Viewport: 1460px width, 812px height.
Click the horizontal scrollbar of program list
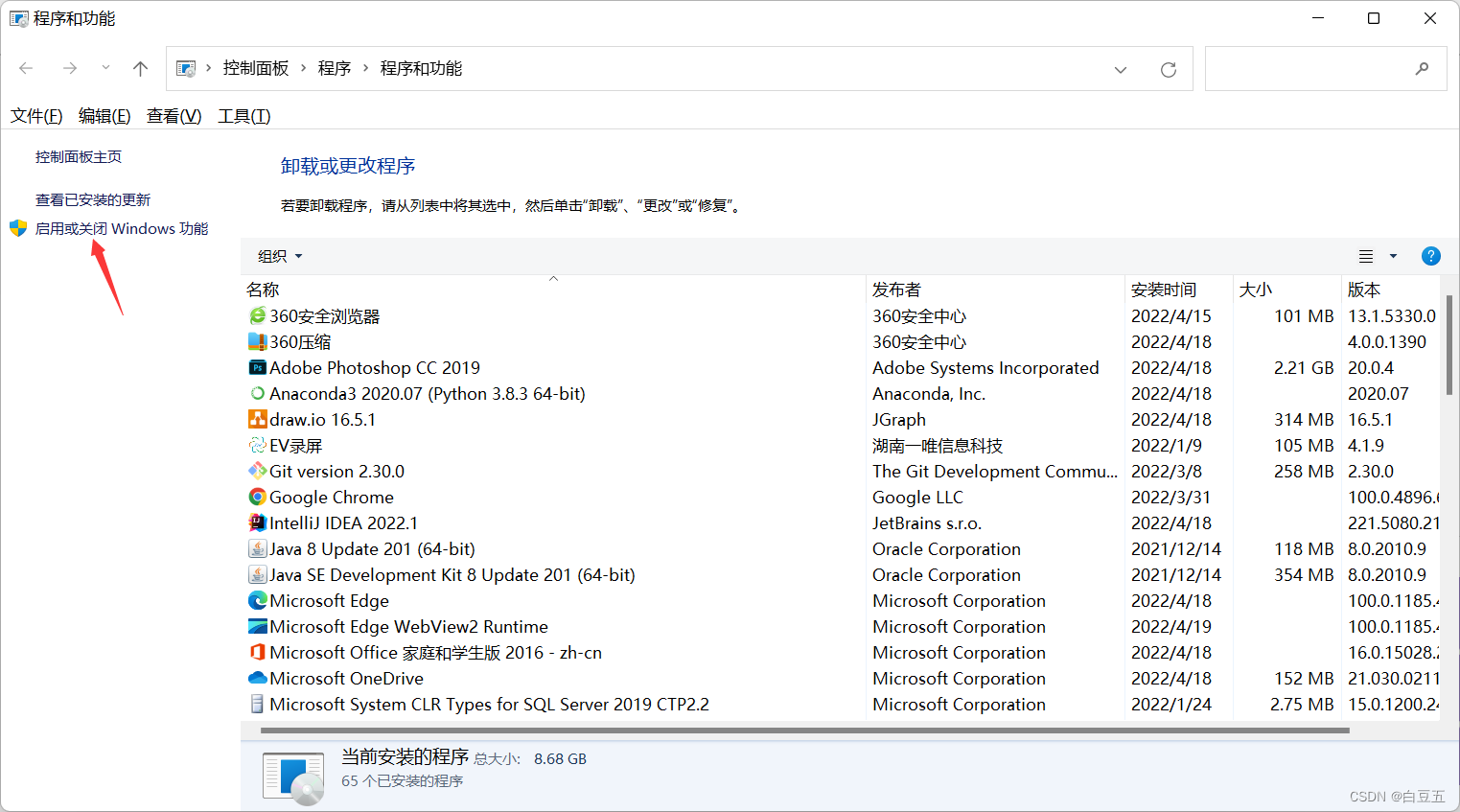(805, 731)
